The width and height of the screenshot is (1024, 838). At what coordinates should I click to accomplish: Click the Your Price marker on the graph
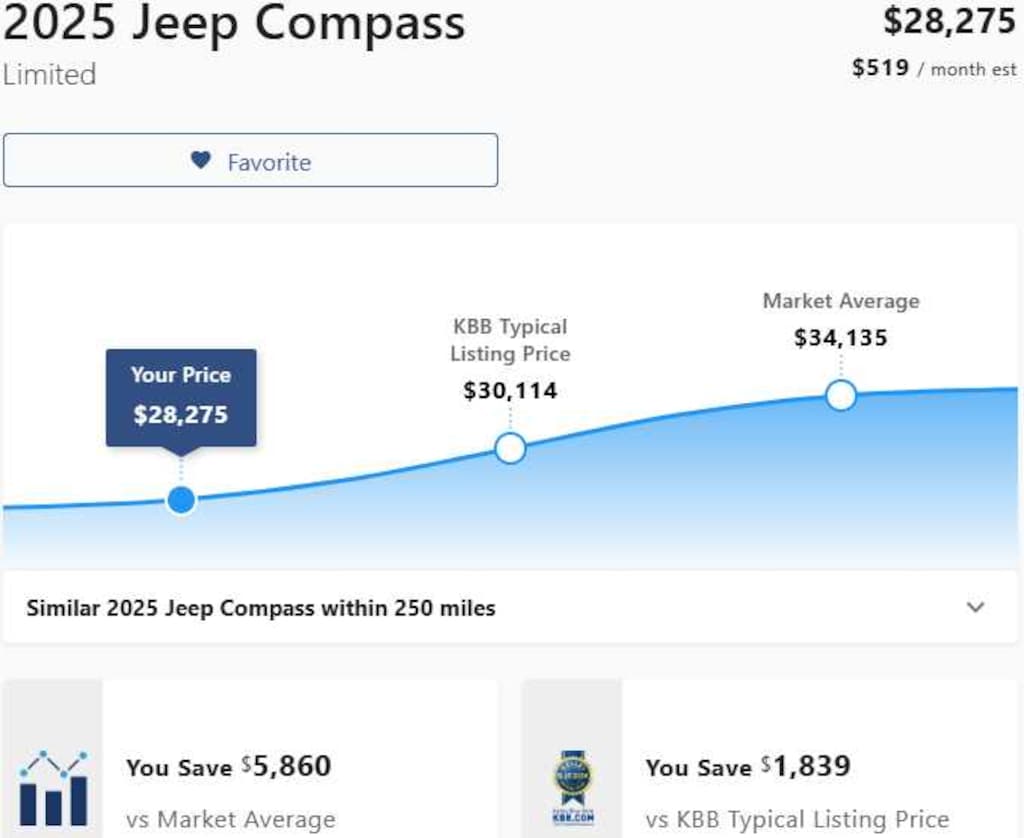coord(181,498)
